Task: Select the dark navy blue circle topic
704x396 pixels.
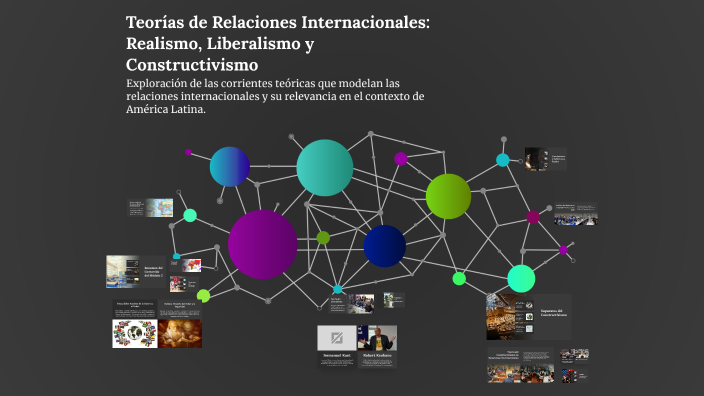Action: (385, 246)
